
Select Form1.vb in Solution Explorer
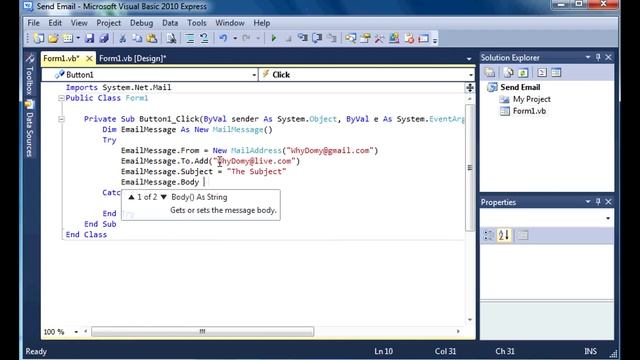tap(529, 111)
